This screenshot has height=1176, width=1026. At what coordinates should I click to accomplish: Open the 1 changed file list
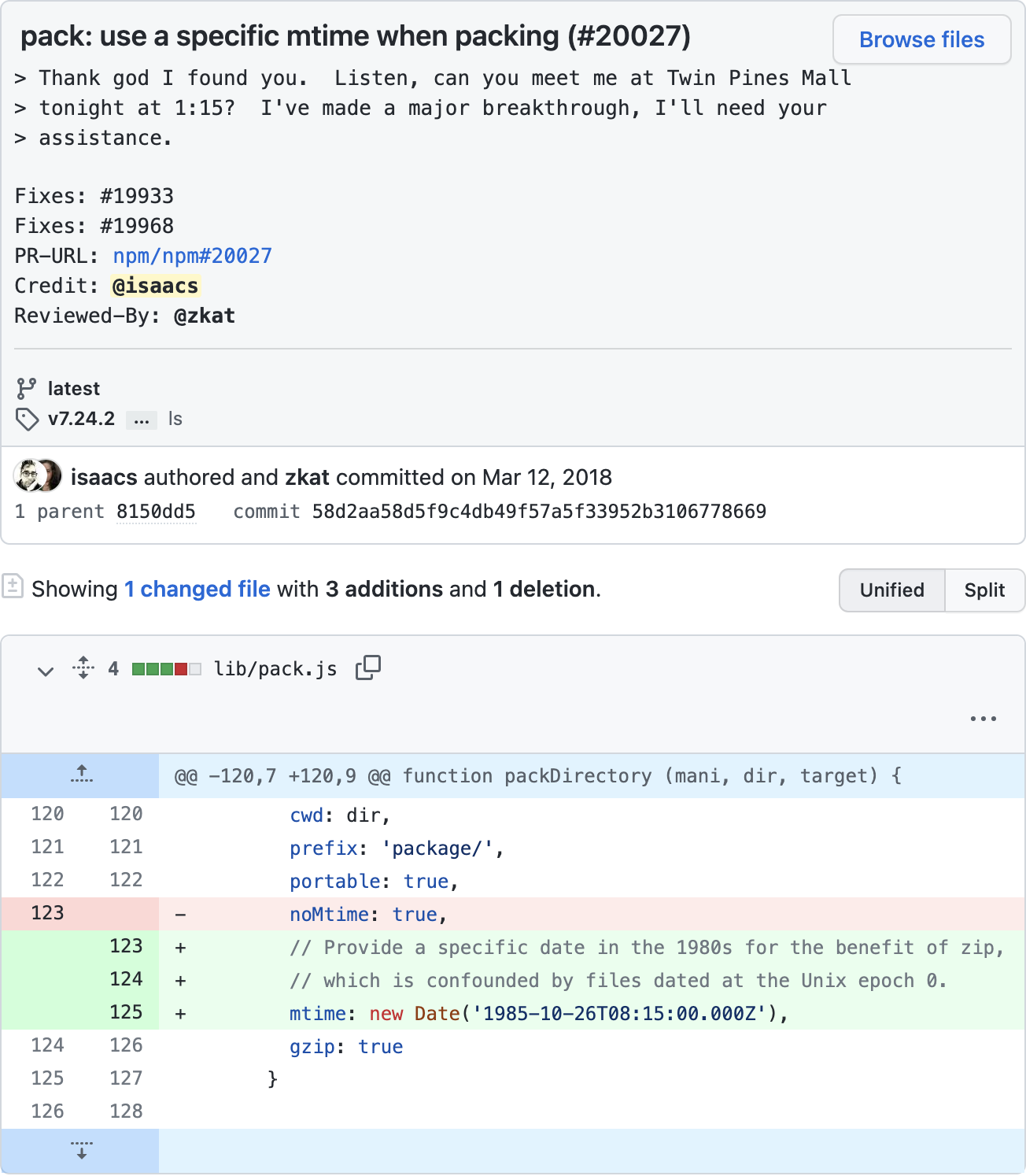(x=197, y=589)
